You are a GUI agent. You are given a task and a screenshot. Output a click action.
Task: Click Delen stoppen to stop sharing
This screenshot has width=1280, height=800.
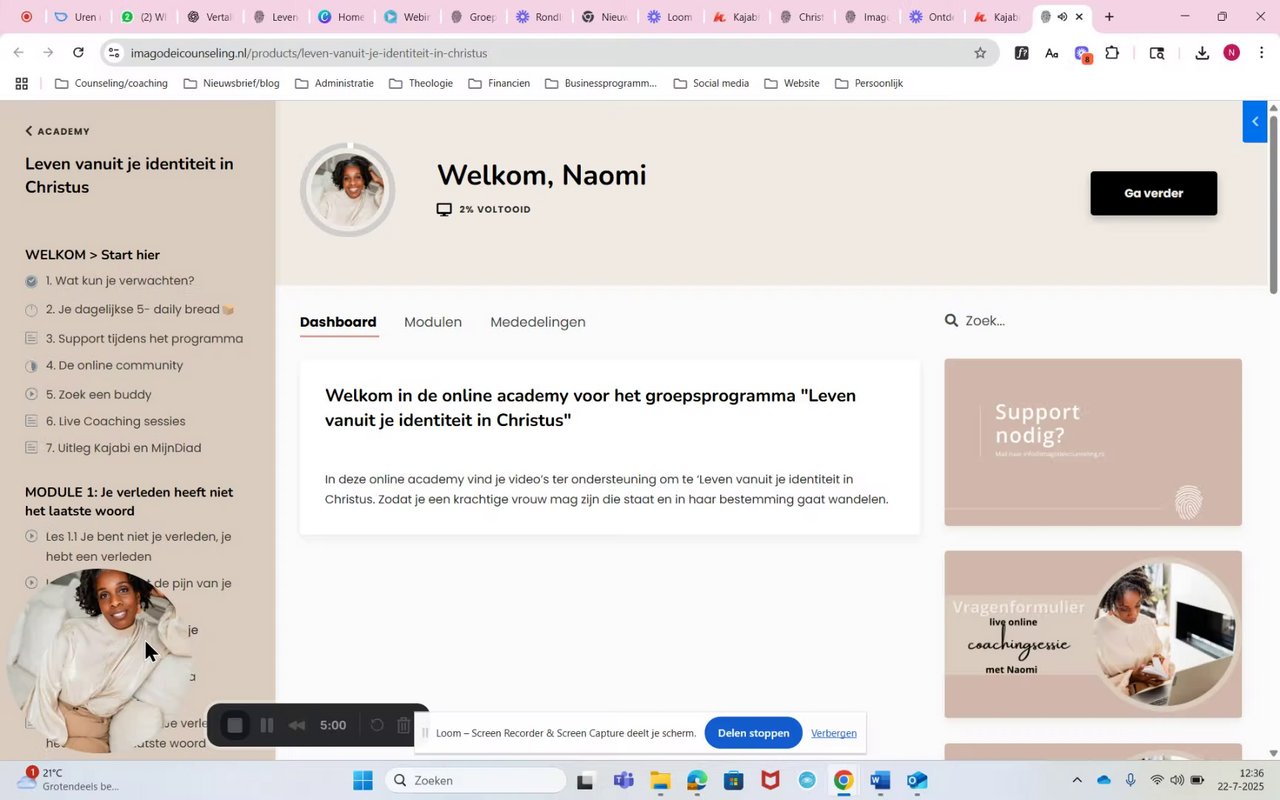tap(753, 733)
